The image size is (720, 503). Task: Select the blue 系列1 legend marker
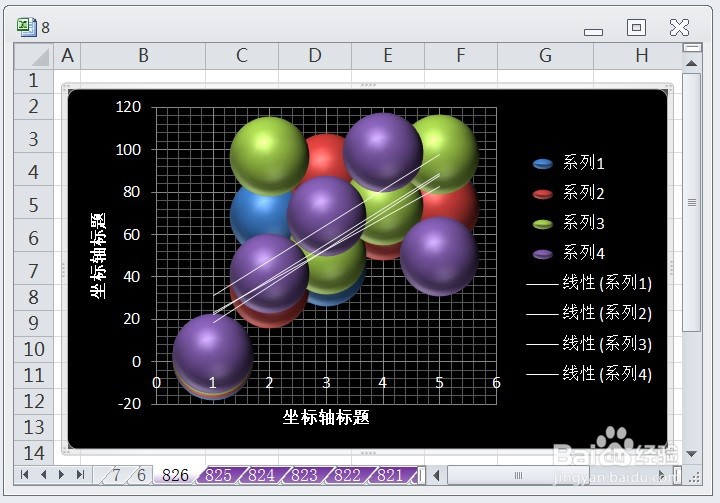click(x=543, y=164)
